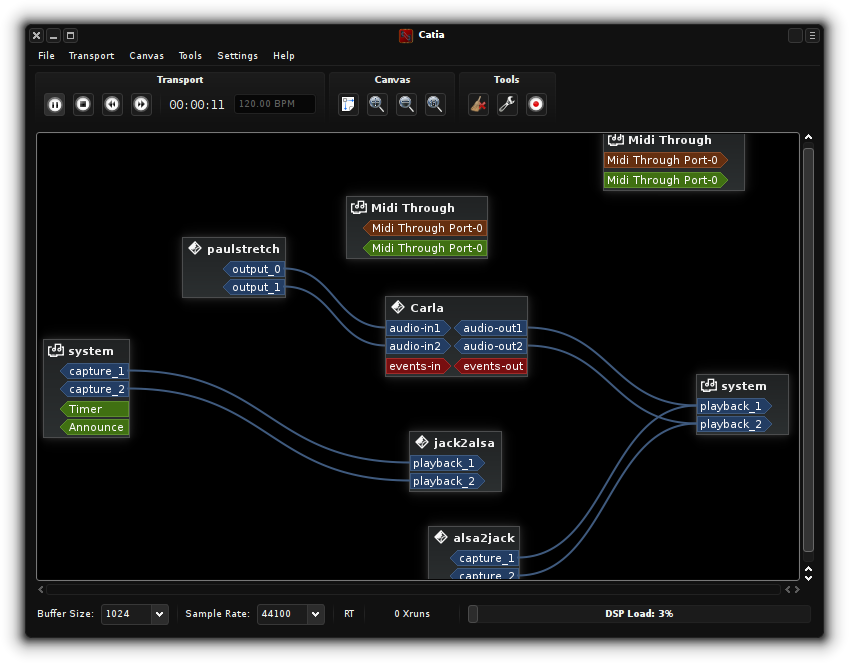Open the Transport menu
The height and width of the screenshot is (663, 849).
(x=91, y=56)
